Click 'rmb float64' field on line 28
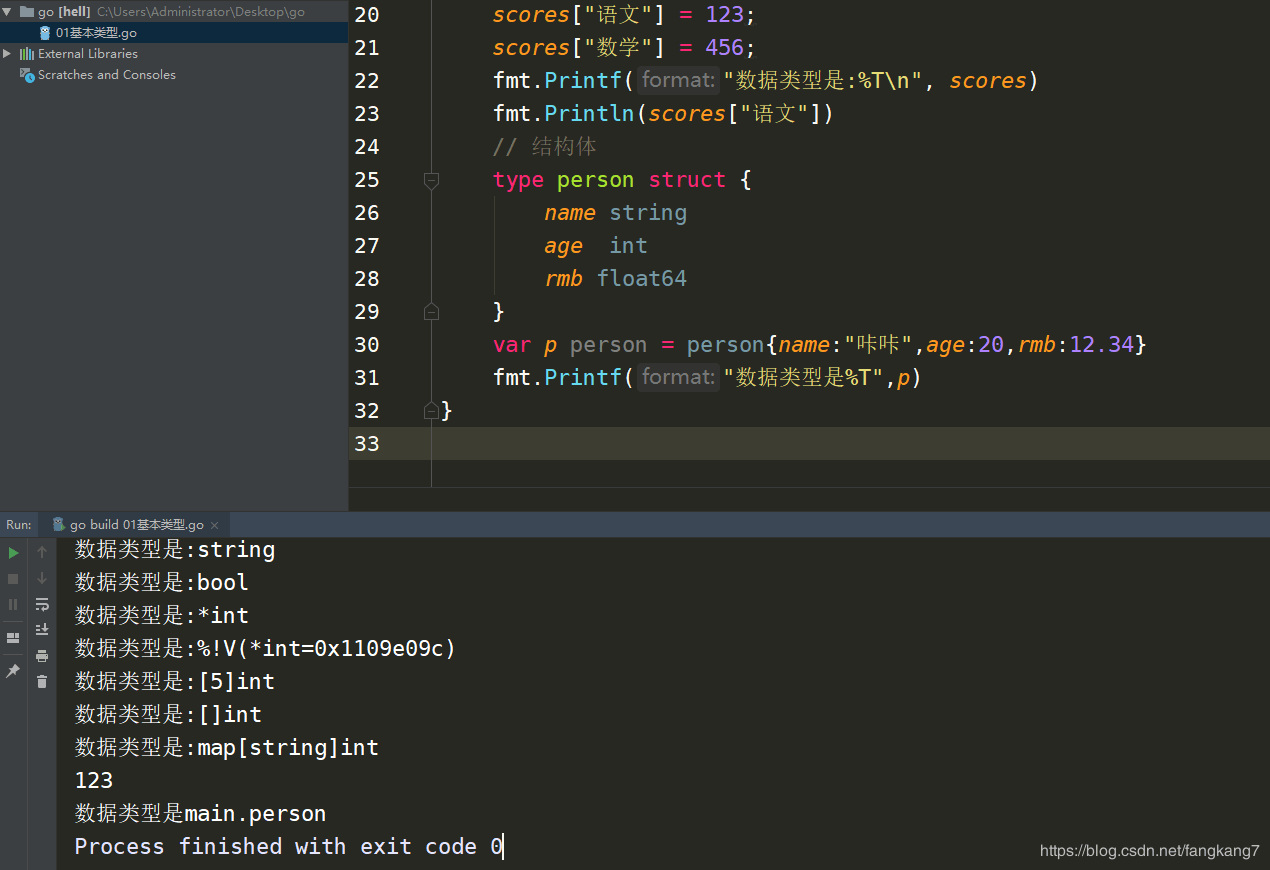 click(x=616, y=279)
